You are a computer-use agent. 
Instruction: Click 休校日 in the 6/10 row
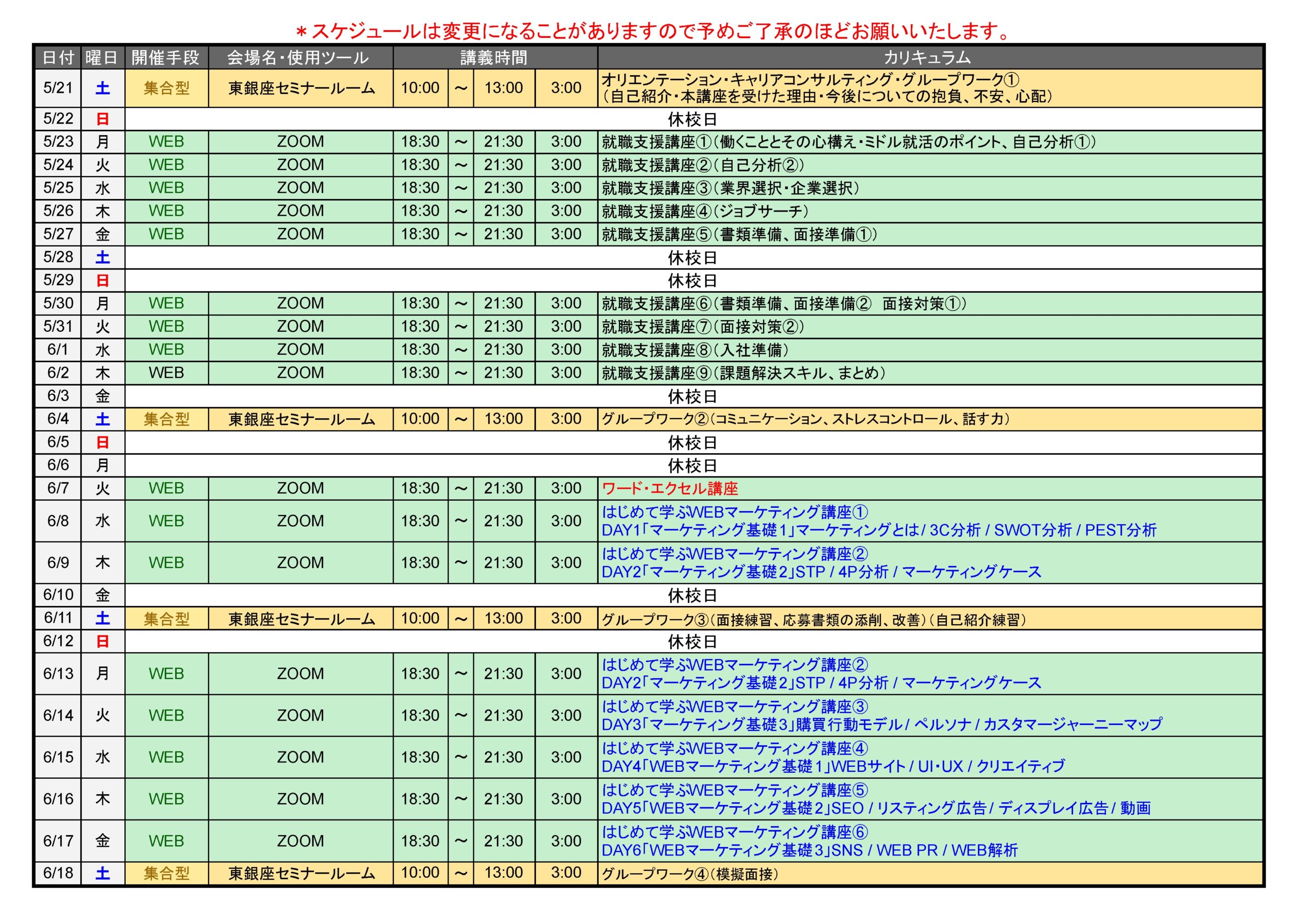[692, 596]
